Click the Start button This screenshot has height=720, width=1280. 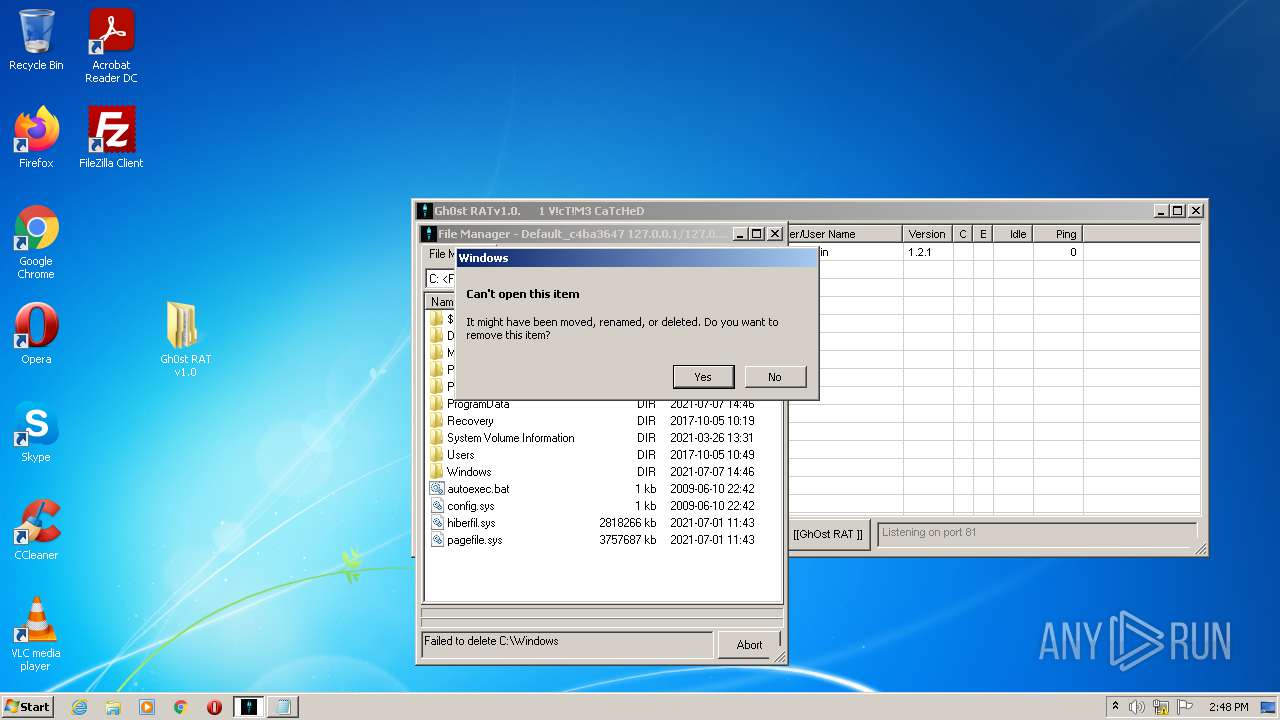pos(28,706)
